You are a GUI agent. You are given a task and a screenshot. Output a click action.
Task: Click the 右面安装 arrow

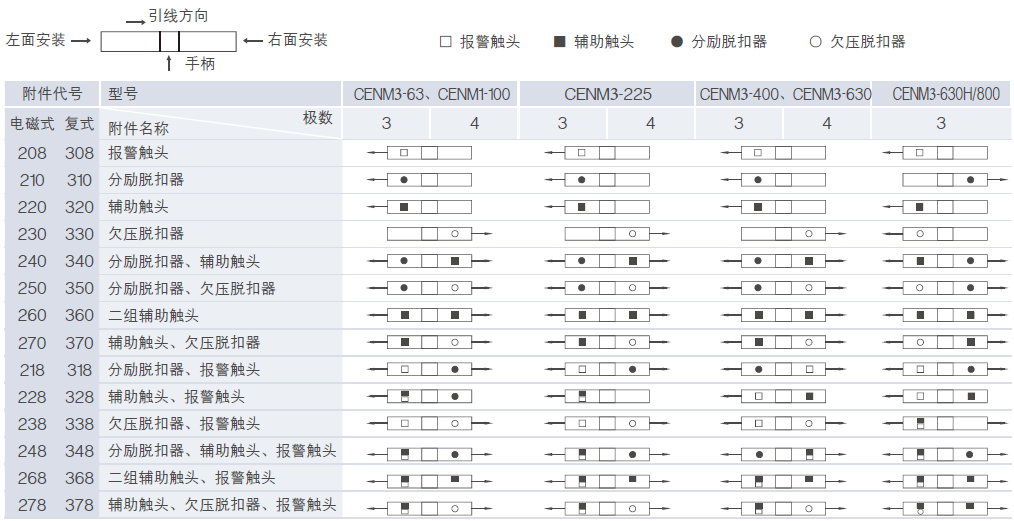point(254,41)
